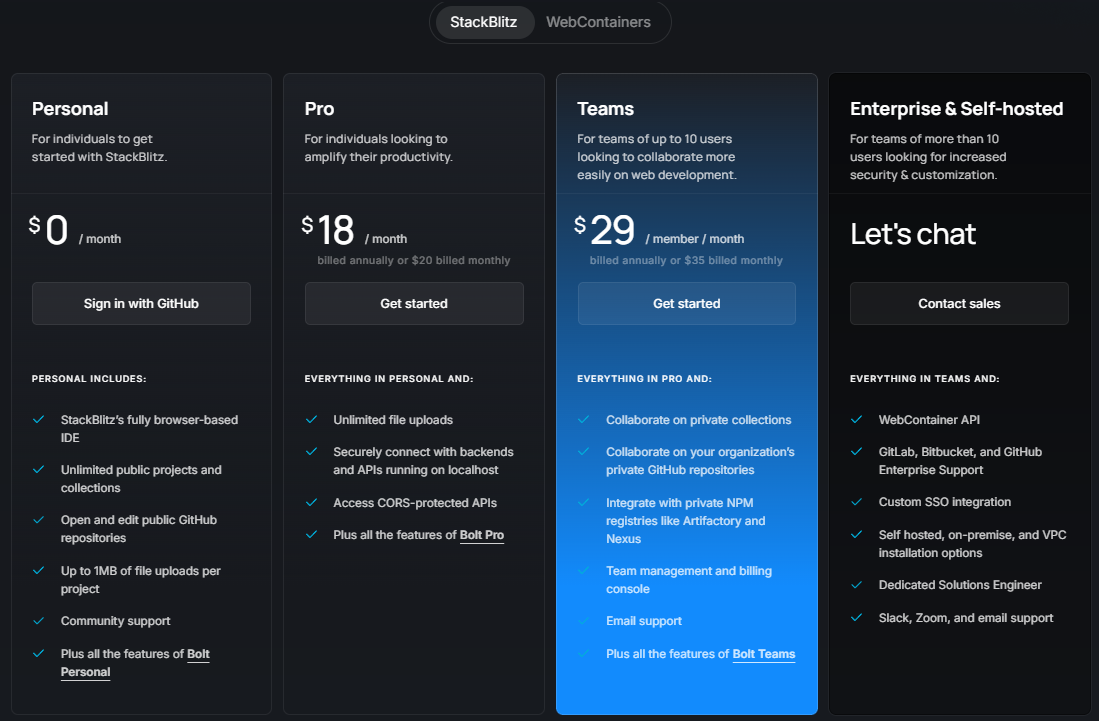Viewport: 1099px width, 721px height.
Task: Click the Personal plan heading
Action: pyautogui.click(x=70, y=109)
